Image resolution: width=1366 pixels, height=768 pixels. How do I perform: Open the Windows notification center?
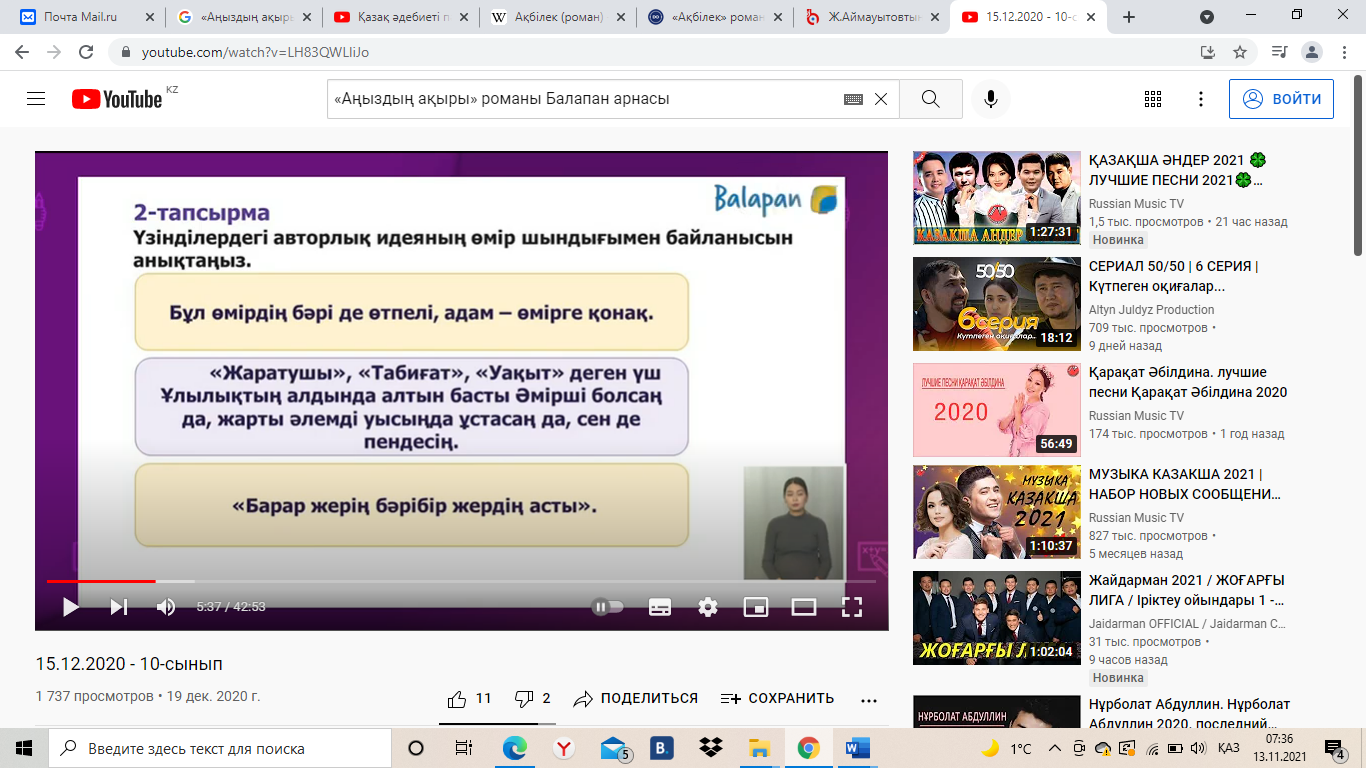[1334, 748]
